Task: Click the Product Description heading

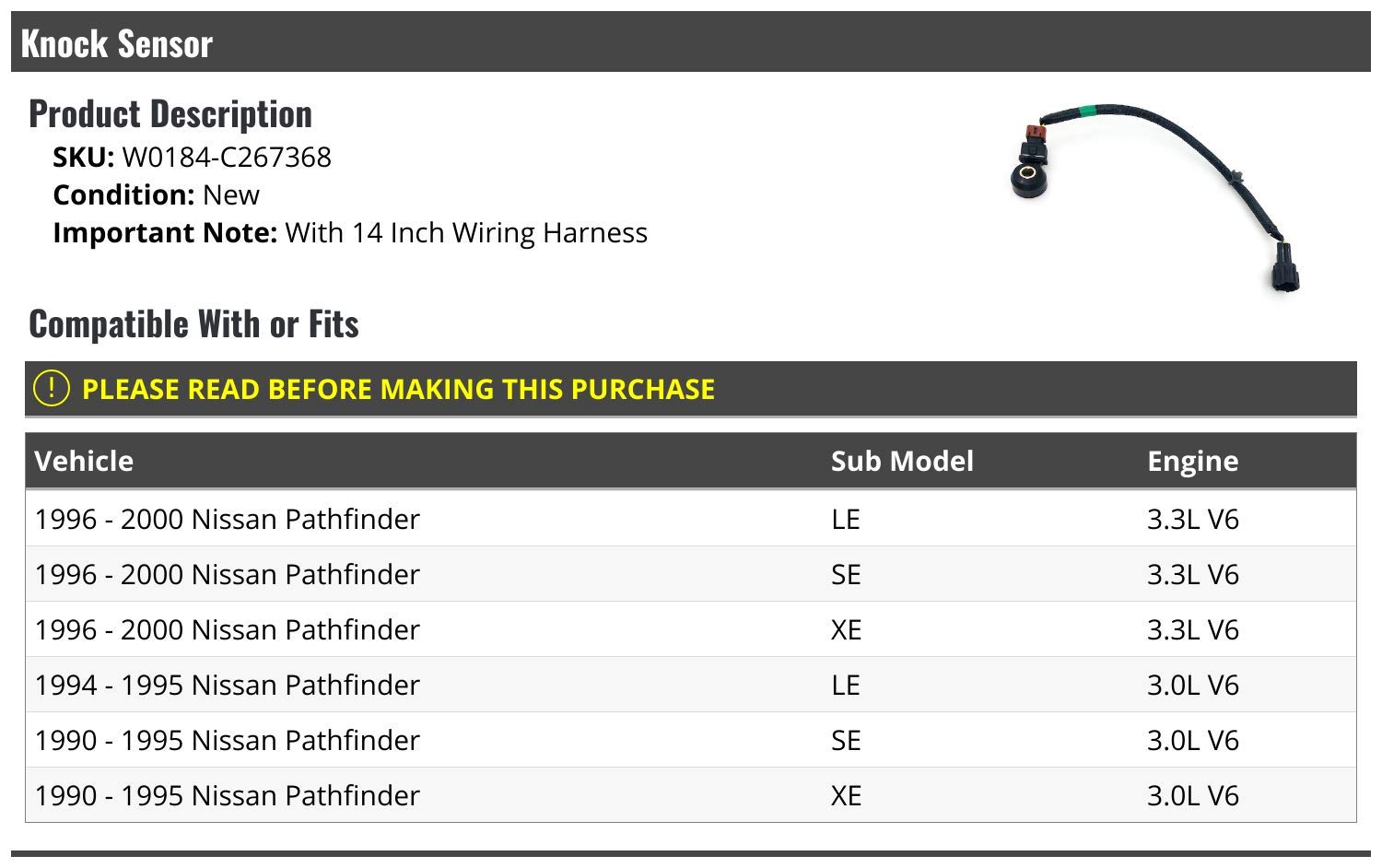Action: pos(170,114)
